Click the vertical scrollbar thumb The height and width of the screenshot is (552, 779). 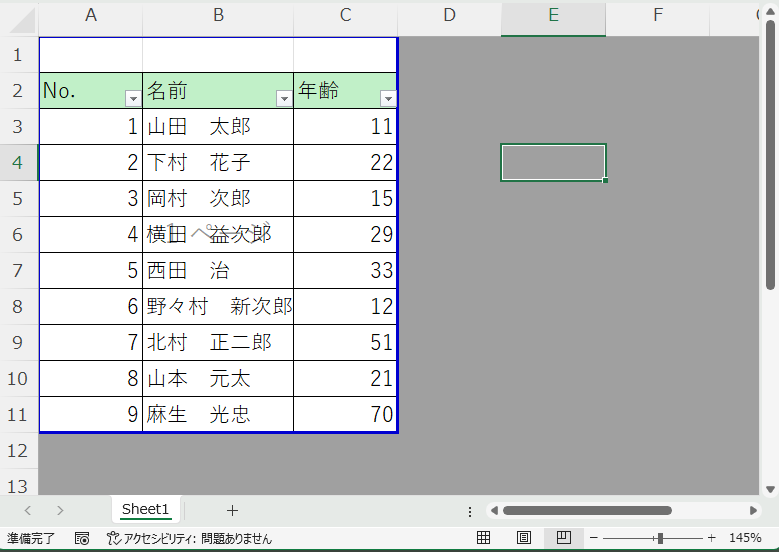coord(771,155)
